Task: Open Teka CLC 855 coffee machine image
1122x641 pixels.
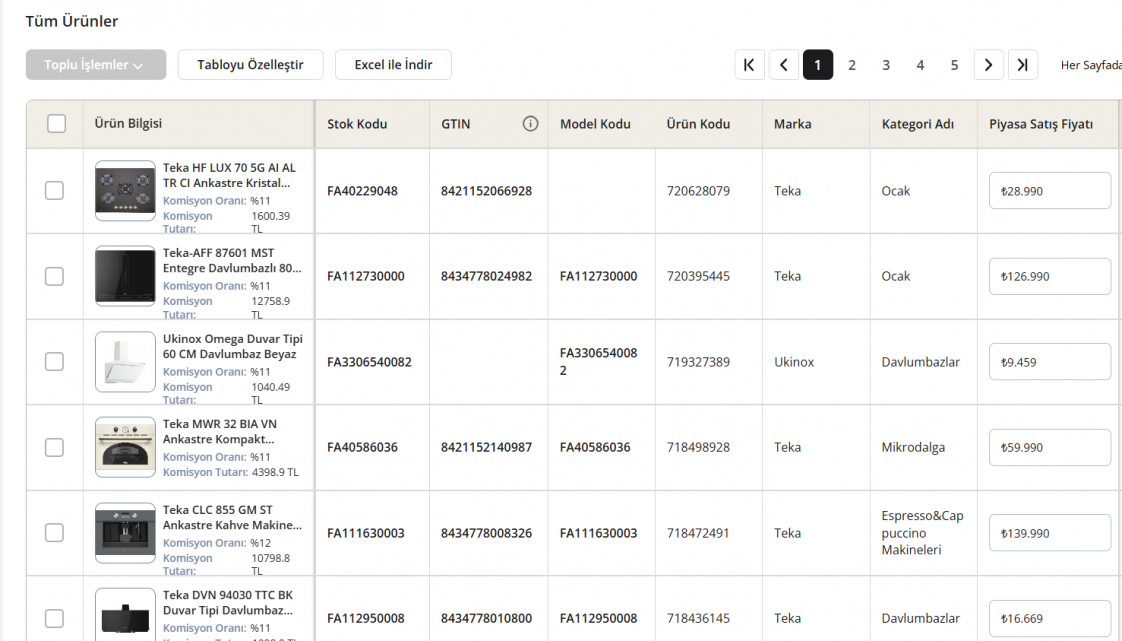Action: [125, 532]
